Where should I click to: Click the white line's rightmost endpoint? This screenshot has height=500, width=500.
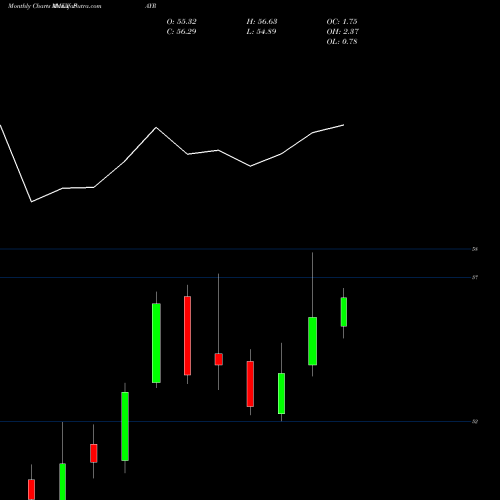tap(344, 125)
